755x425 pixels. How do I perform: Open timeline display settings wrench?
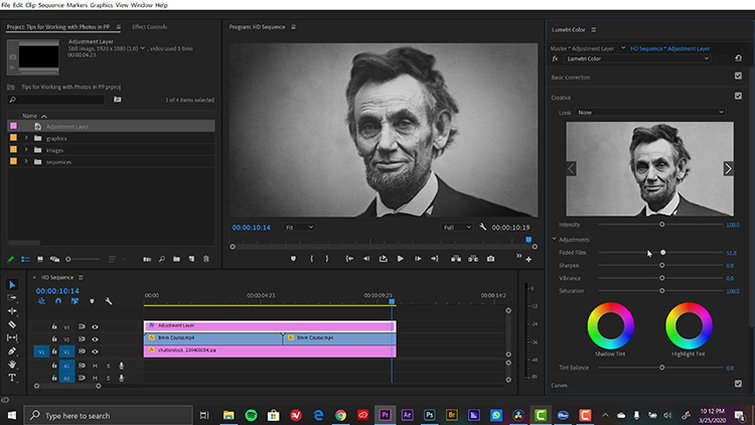click(x=108, y=301)
